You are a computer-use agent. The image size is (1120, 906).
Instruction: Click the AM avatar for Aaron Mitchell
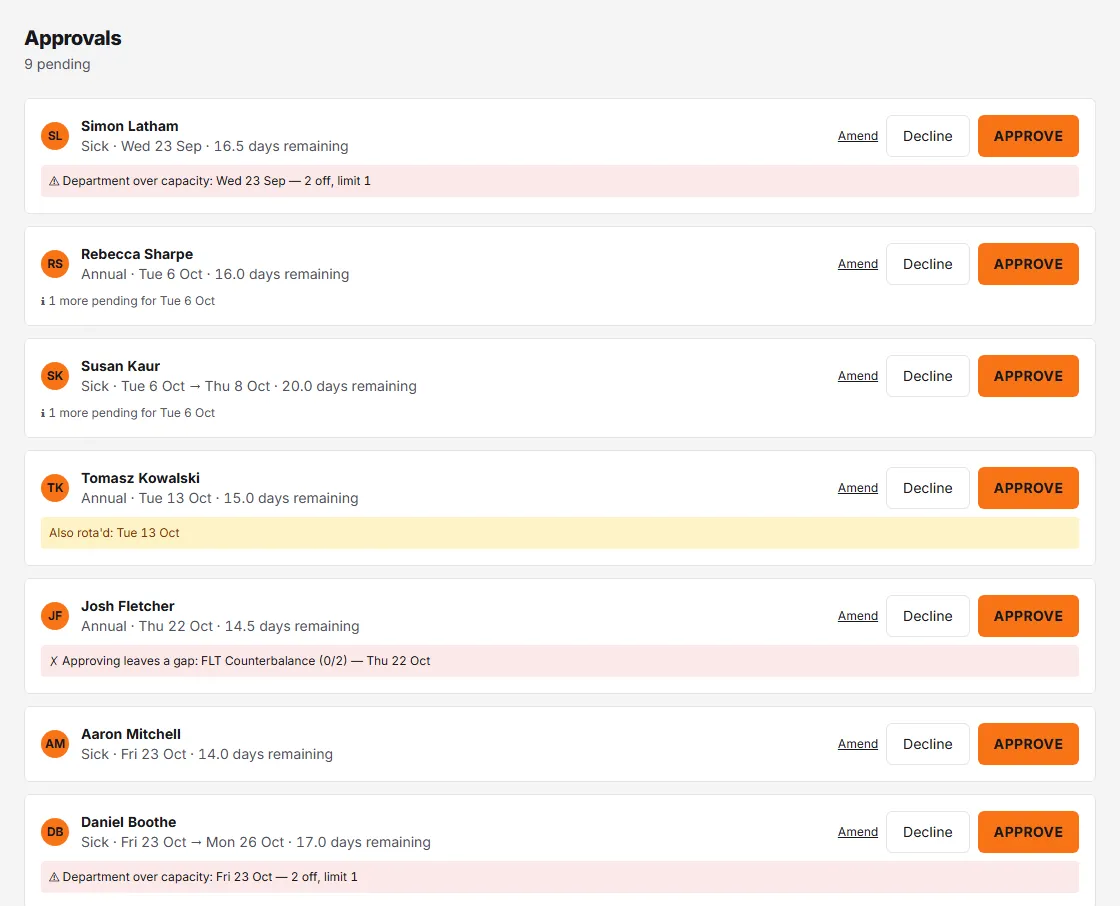click(x=55, y=744)
